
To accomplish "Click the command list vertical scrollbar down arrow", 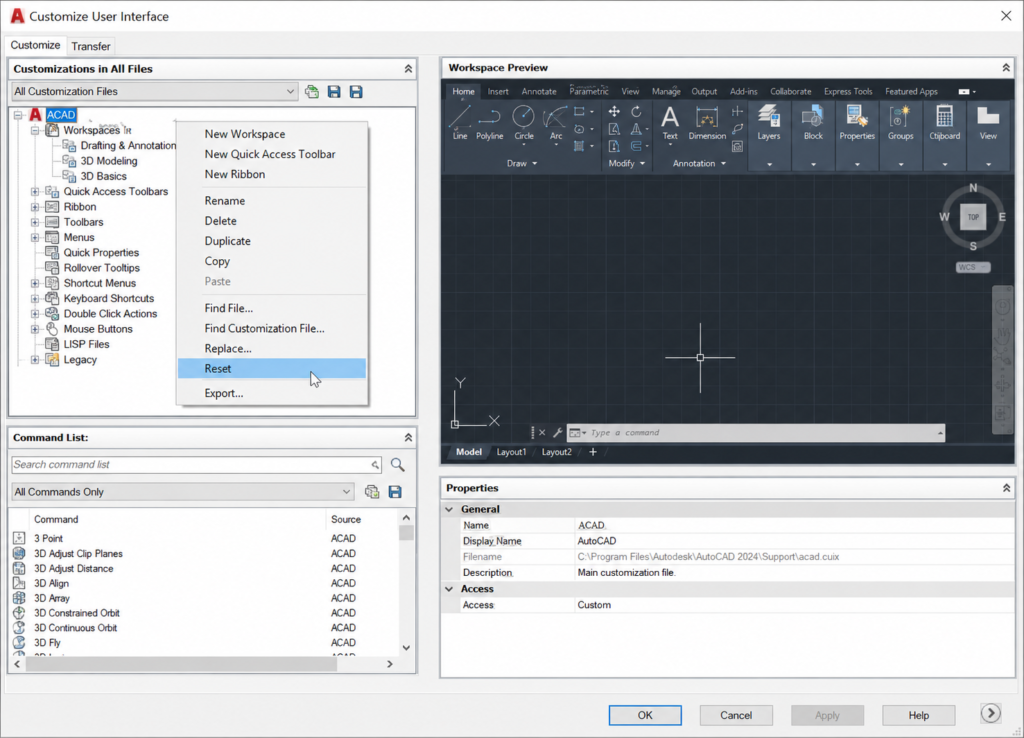I will 406,648.
